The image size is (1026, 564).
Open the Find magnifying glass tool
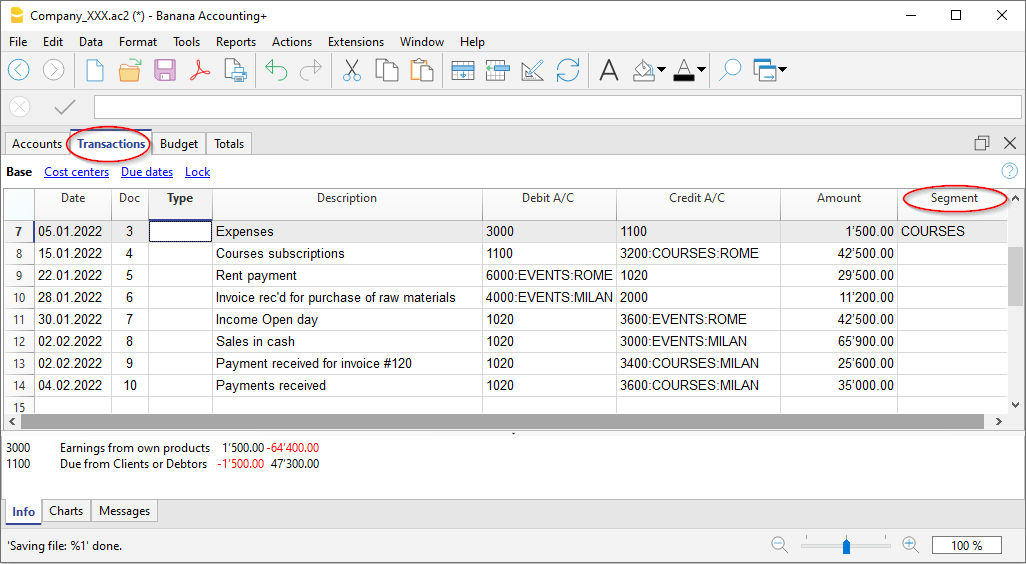(x=731, y=70)
